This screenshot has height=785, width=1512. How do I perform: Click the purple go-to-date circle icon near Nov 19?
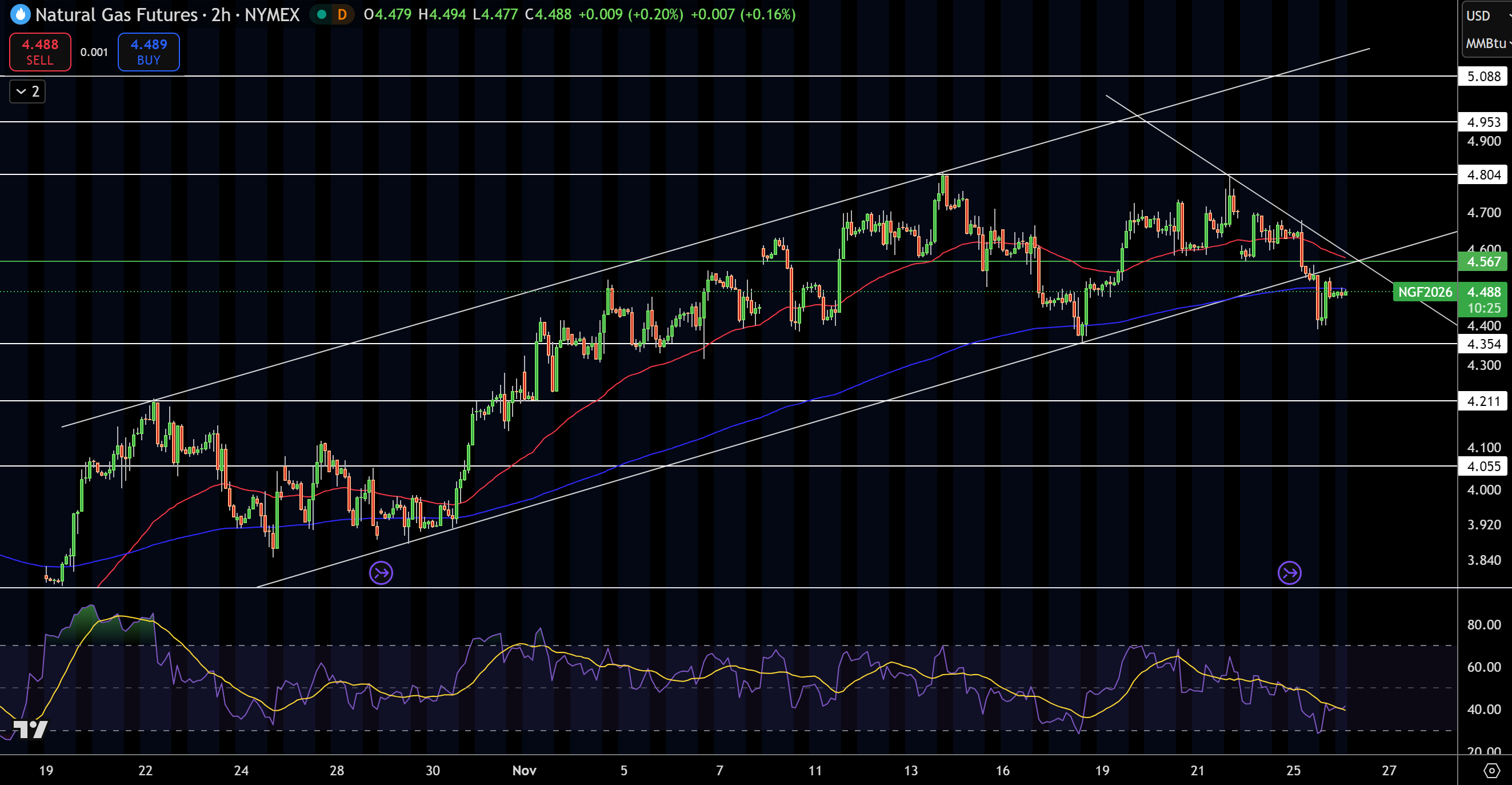click(1289, 572)
